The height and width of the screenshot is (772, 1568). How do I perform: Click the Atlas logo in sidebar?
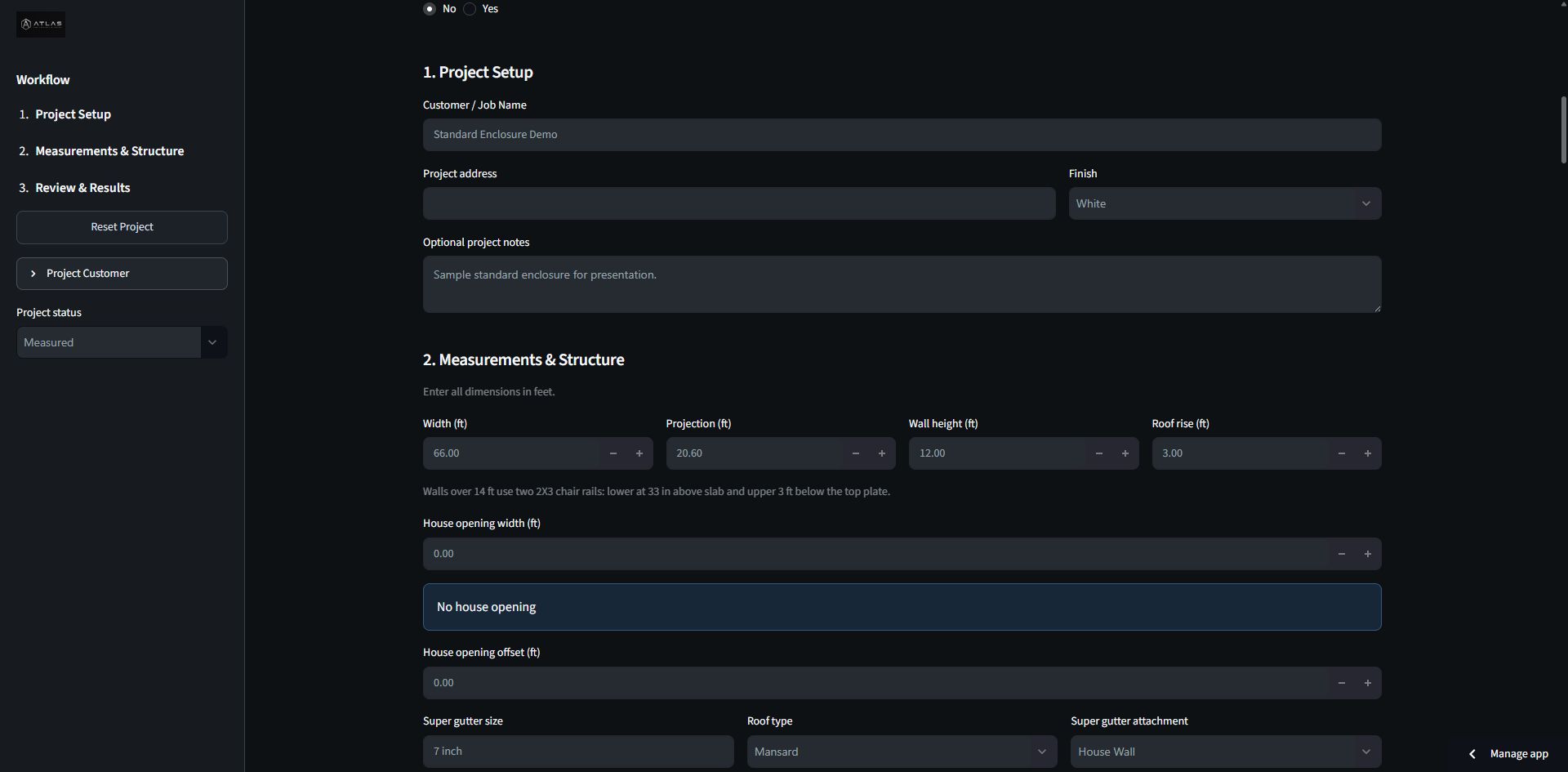coord(41,25)
